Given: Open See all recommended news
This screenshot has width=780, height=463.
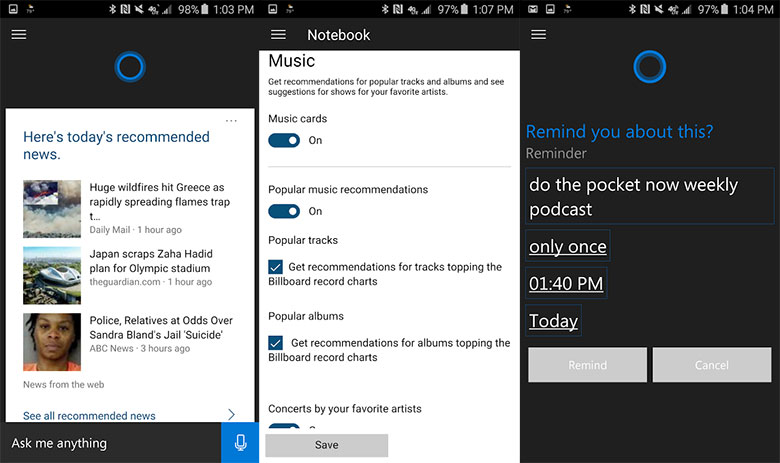Looking at the screenshot, I should (x=89, y=416).
